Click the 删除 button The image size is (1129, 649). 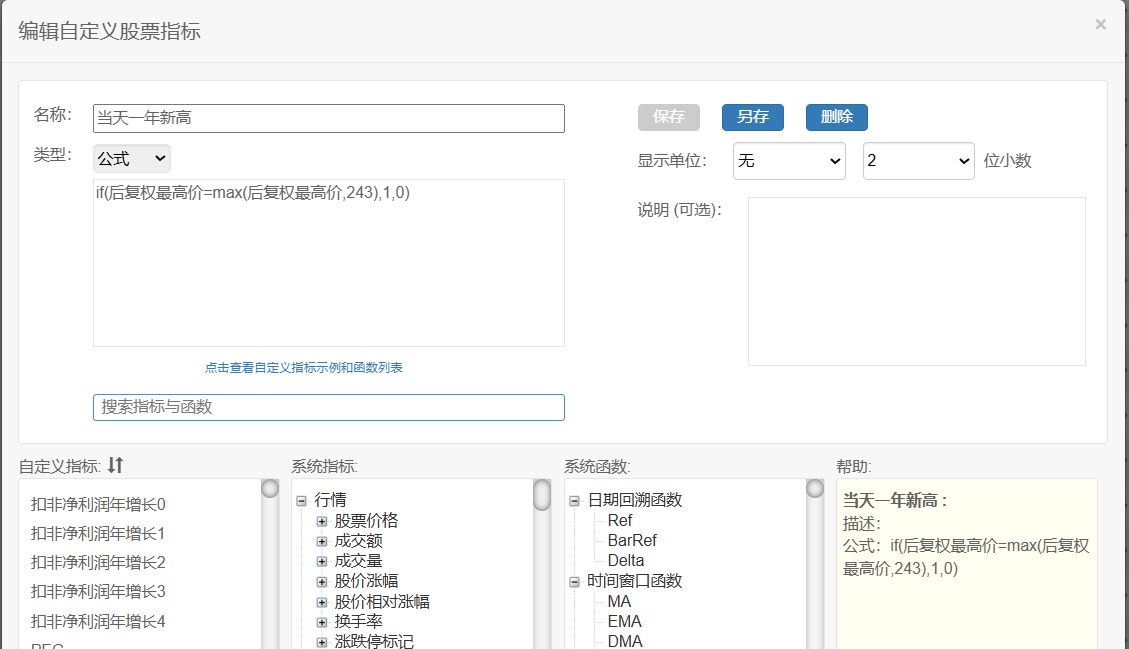836,117
